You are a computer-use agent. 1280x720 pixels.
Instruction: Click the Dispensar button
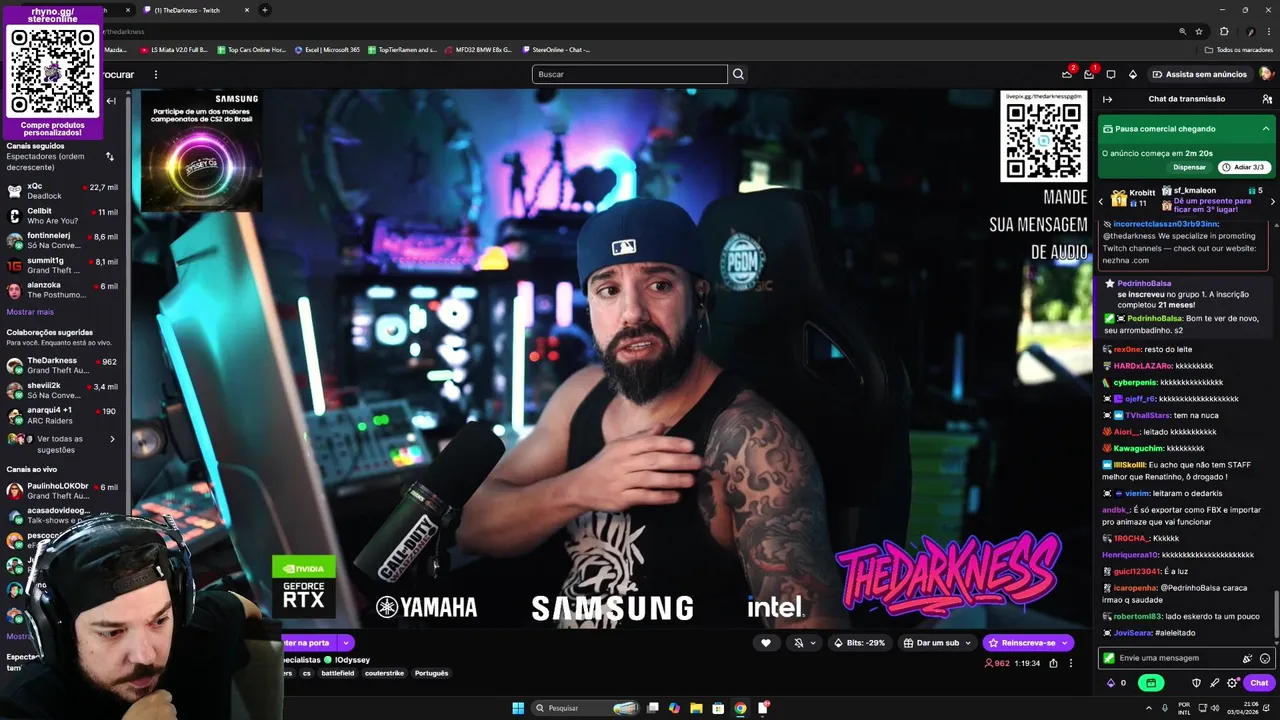pyautogui.click(x=1189, y=167)
